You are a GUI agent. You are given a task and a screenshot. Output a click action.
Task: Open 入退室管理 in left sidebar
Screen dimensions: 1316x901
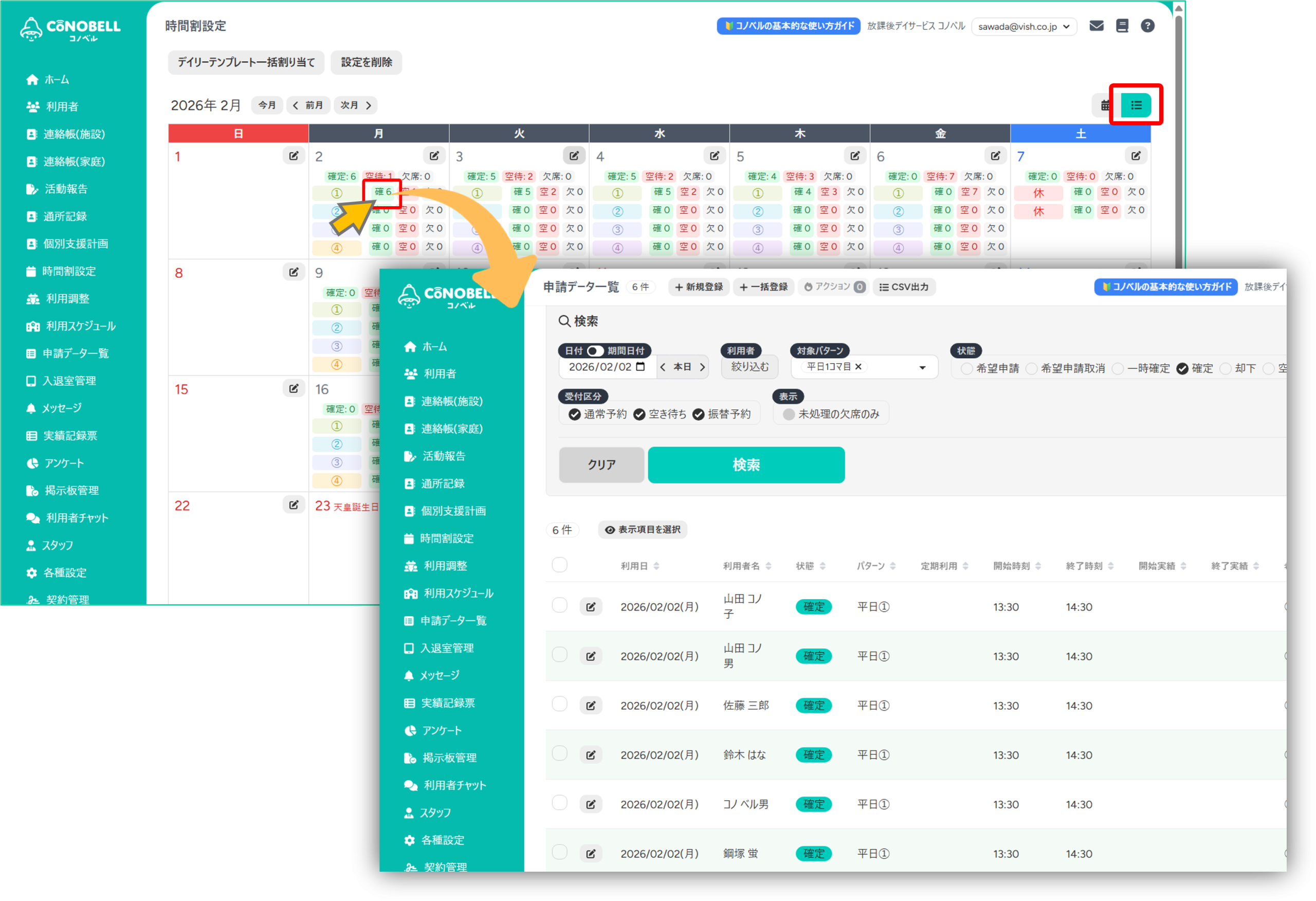(69, 381)
